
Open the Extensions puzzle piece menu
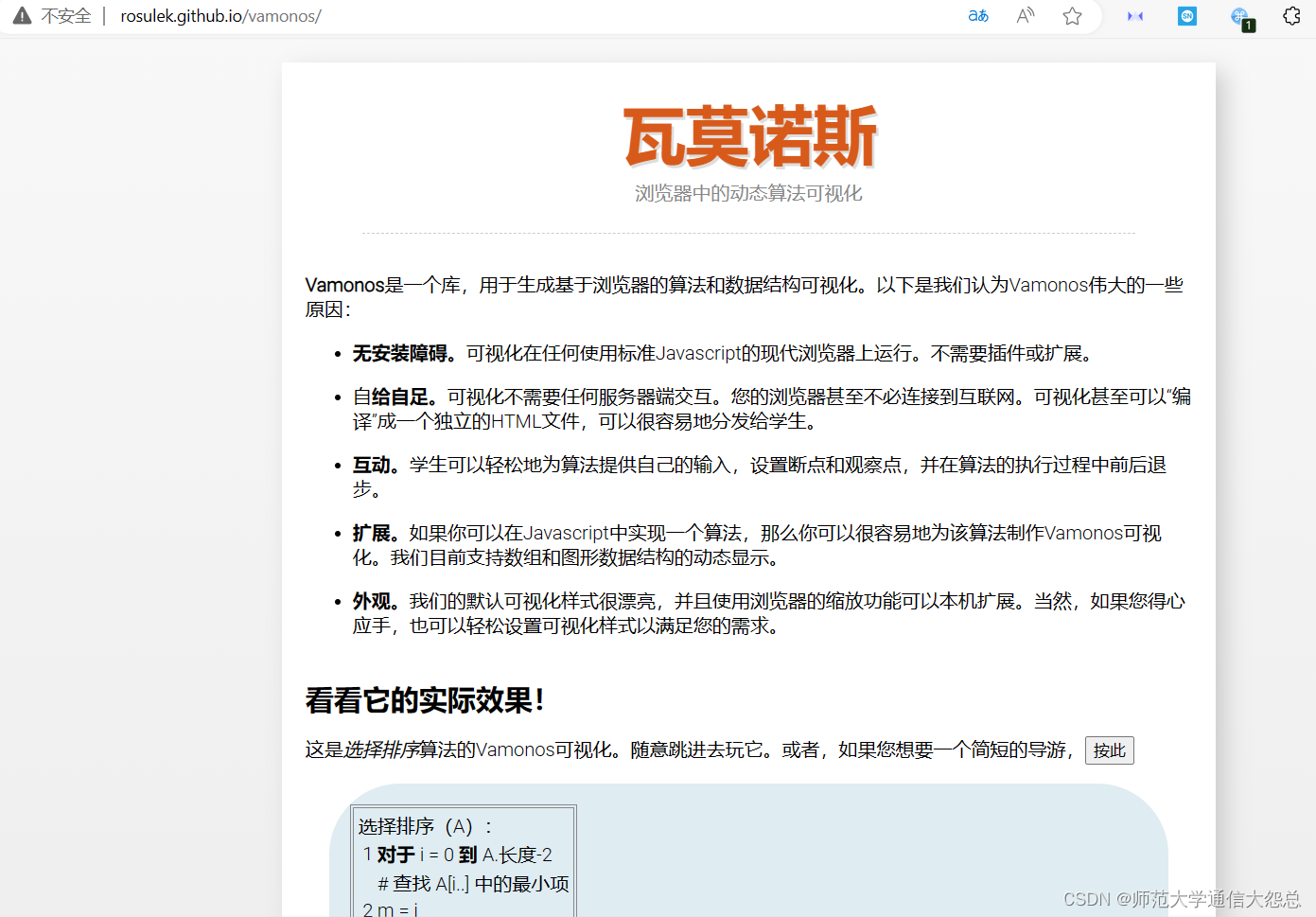1291,16
